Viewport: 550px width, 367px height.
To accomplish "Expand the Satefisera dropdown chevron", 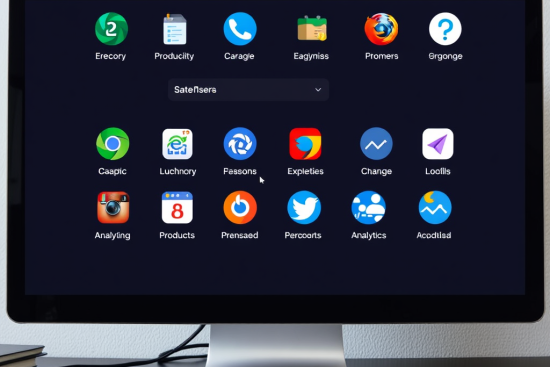I will point(318,90).
